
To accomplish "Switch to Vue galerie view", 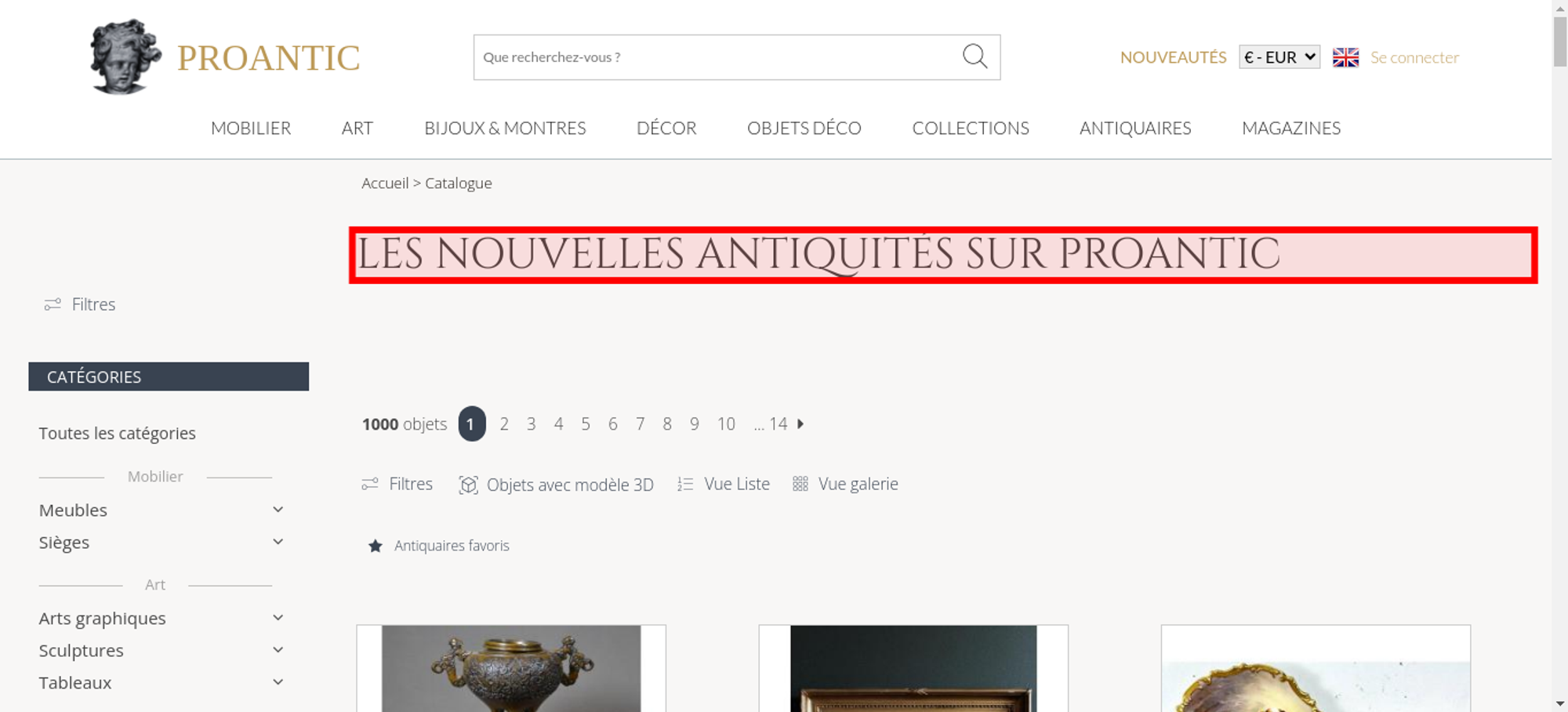I will click(845, 484).
